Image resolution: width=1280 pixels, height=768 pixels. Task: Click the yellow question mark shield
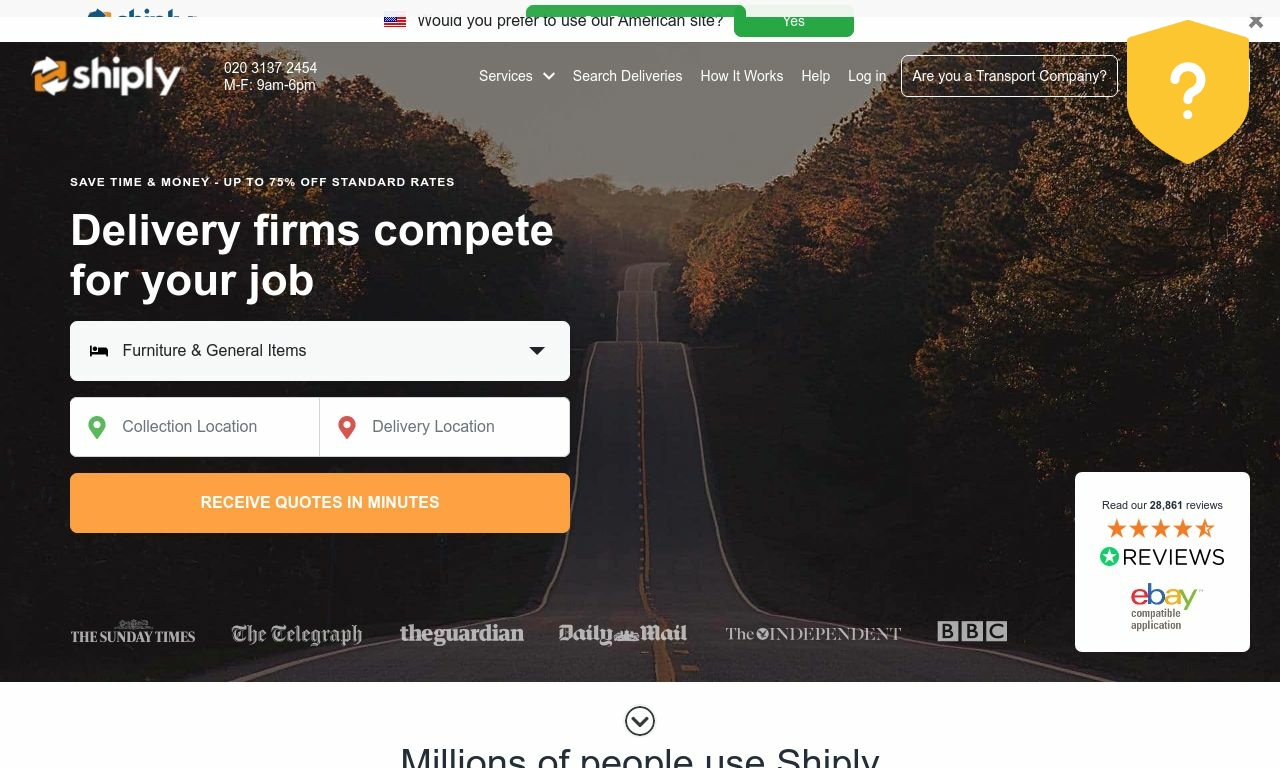coord(1188,91)
